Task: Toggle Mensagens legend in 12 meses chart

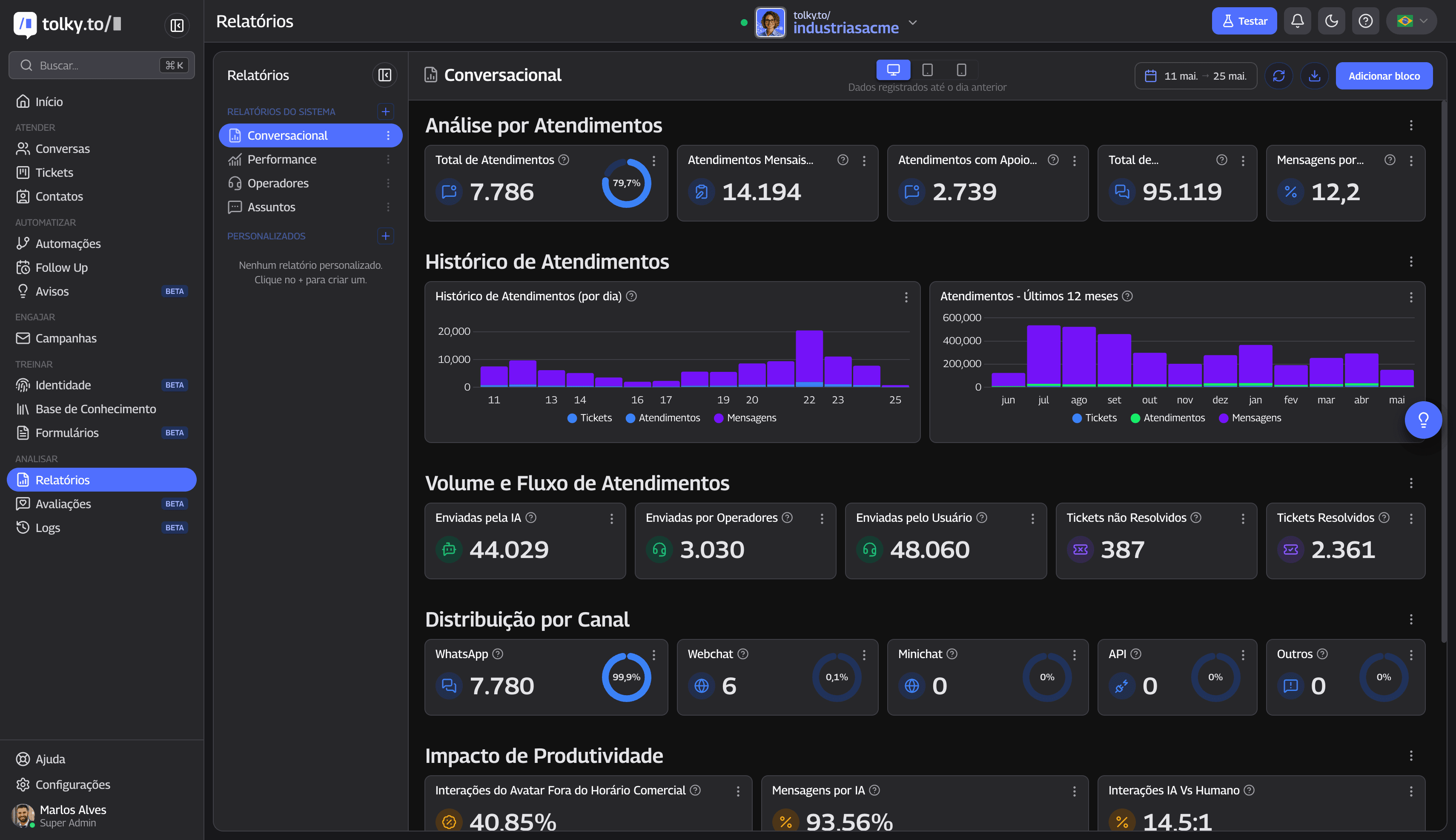Action: 1250,418
